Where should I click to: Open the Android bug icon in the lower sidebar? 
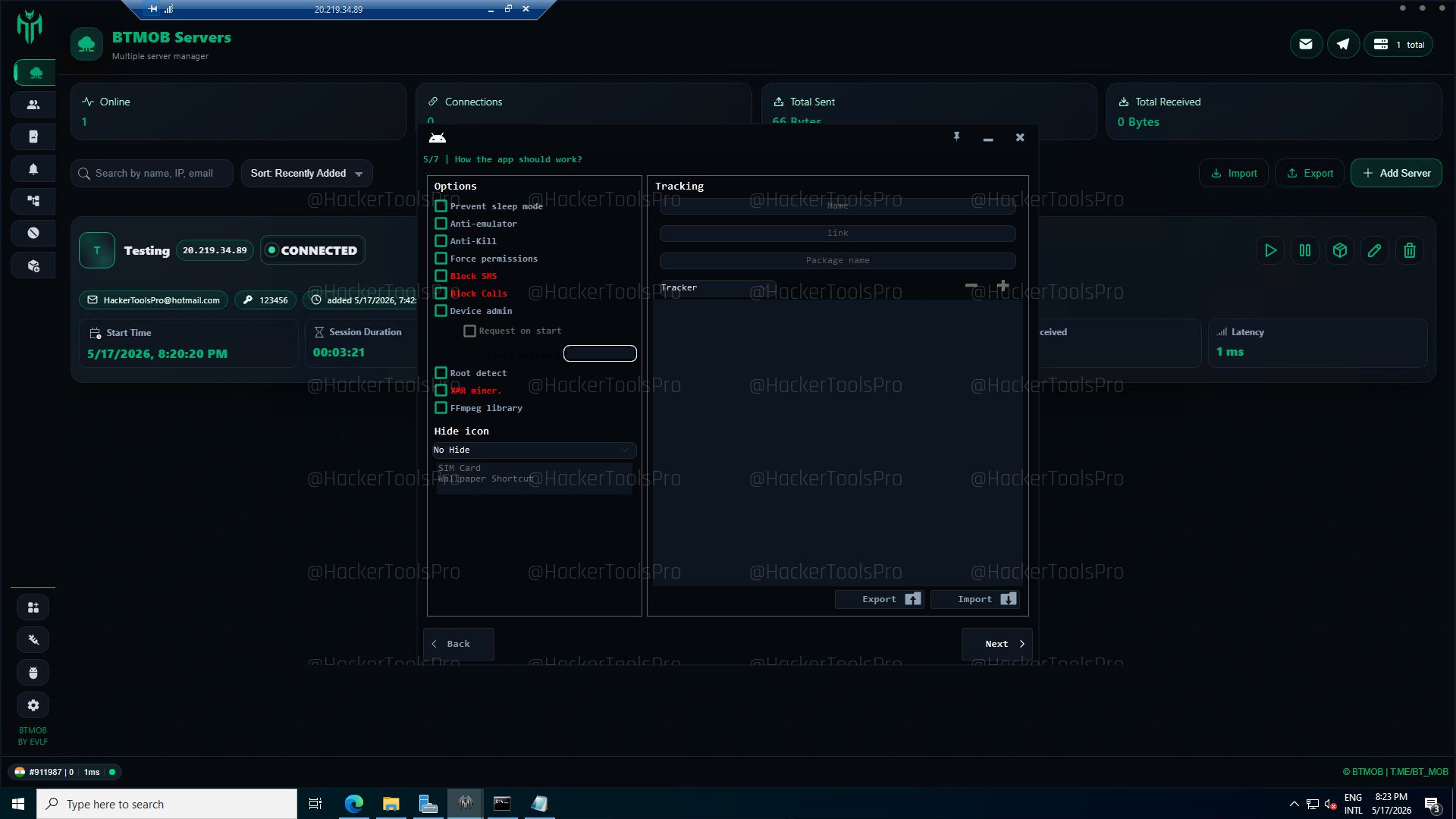(x=33, y=673)
